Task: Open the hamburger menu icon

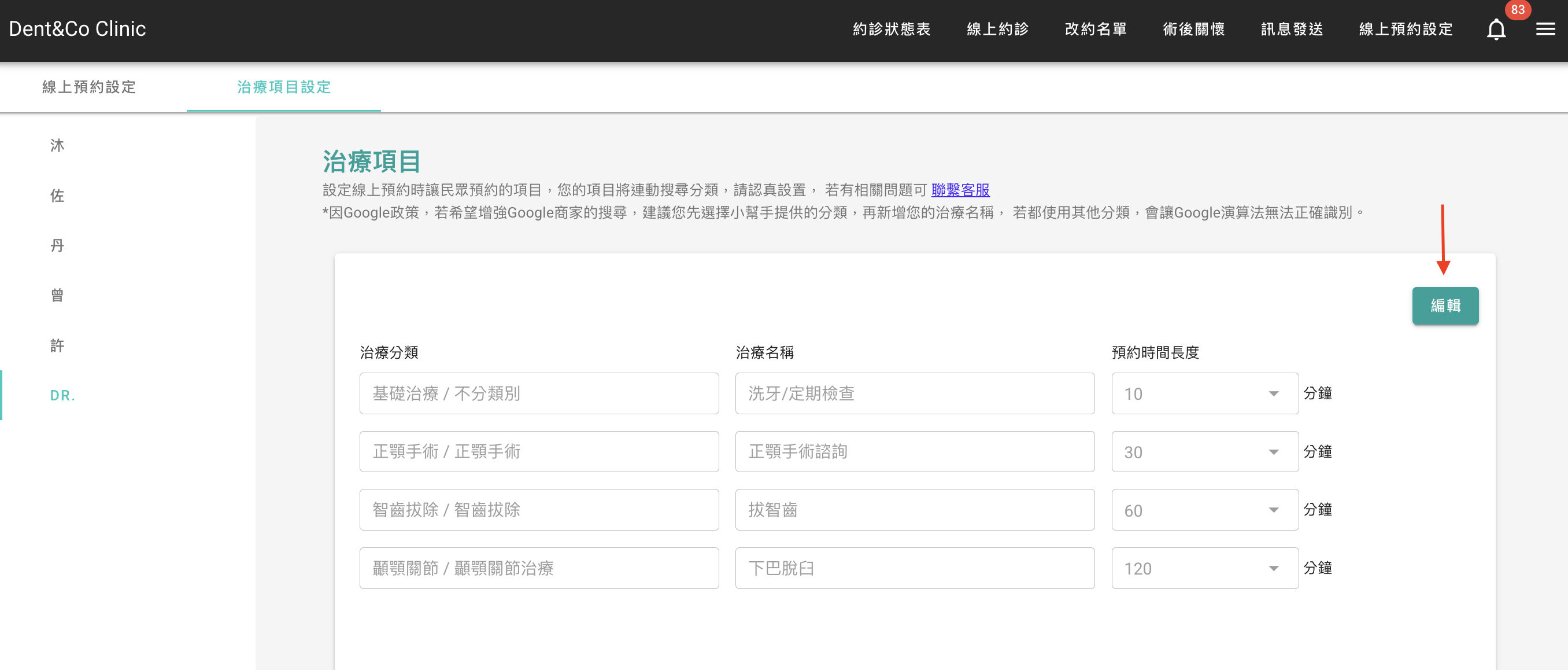Action: pyautogui.click(x=1545, y=28)
